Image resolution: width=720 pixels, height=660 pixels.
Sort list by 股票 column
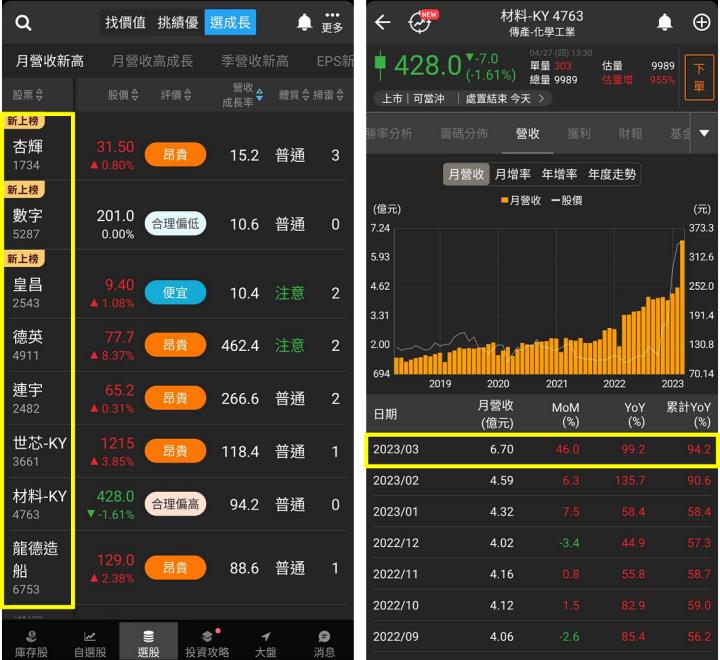point(28,95)
